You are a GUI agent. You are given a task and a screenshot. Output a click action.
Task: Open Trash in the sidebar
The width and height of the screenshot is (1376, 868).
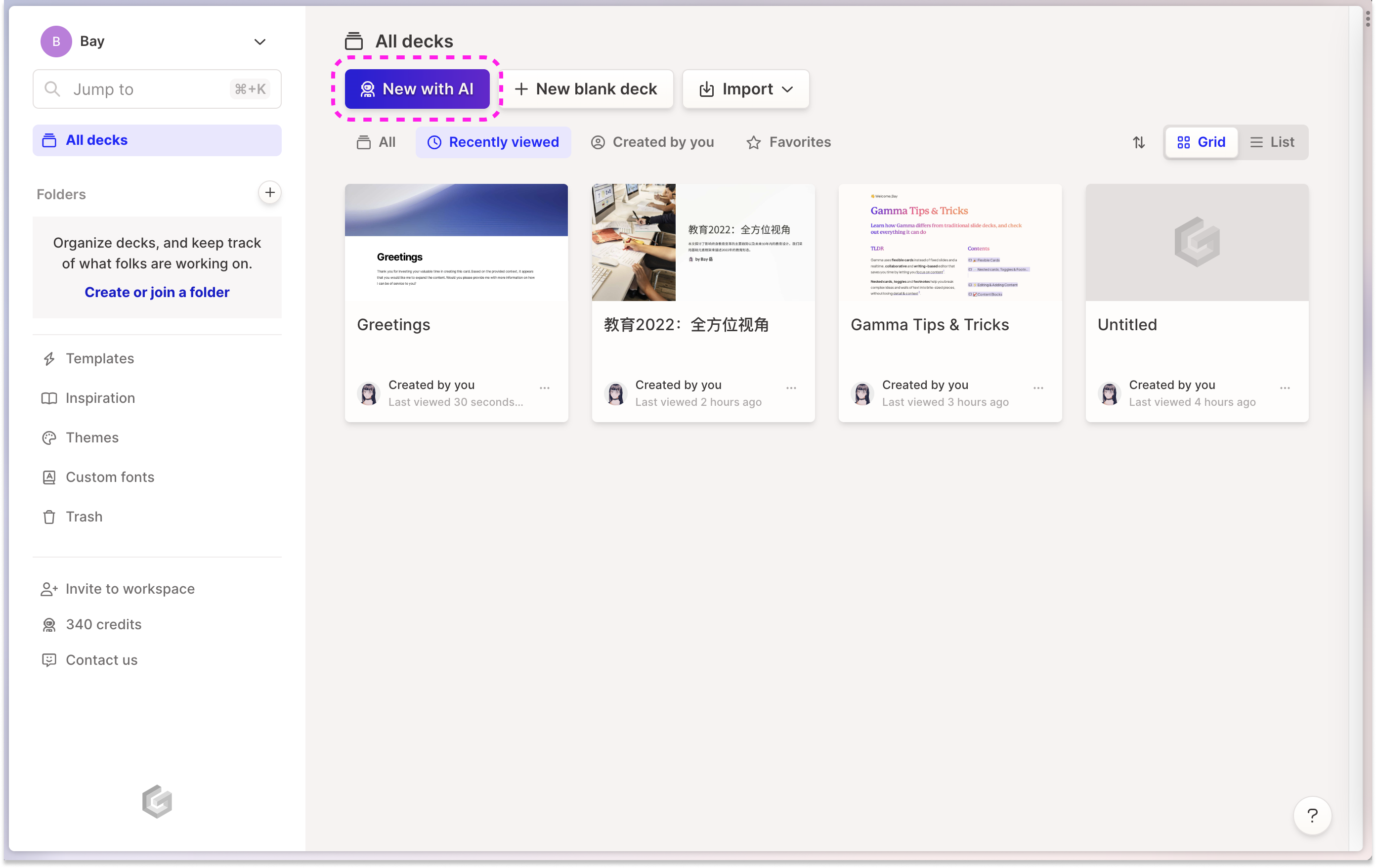(84, 517)
